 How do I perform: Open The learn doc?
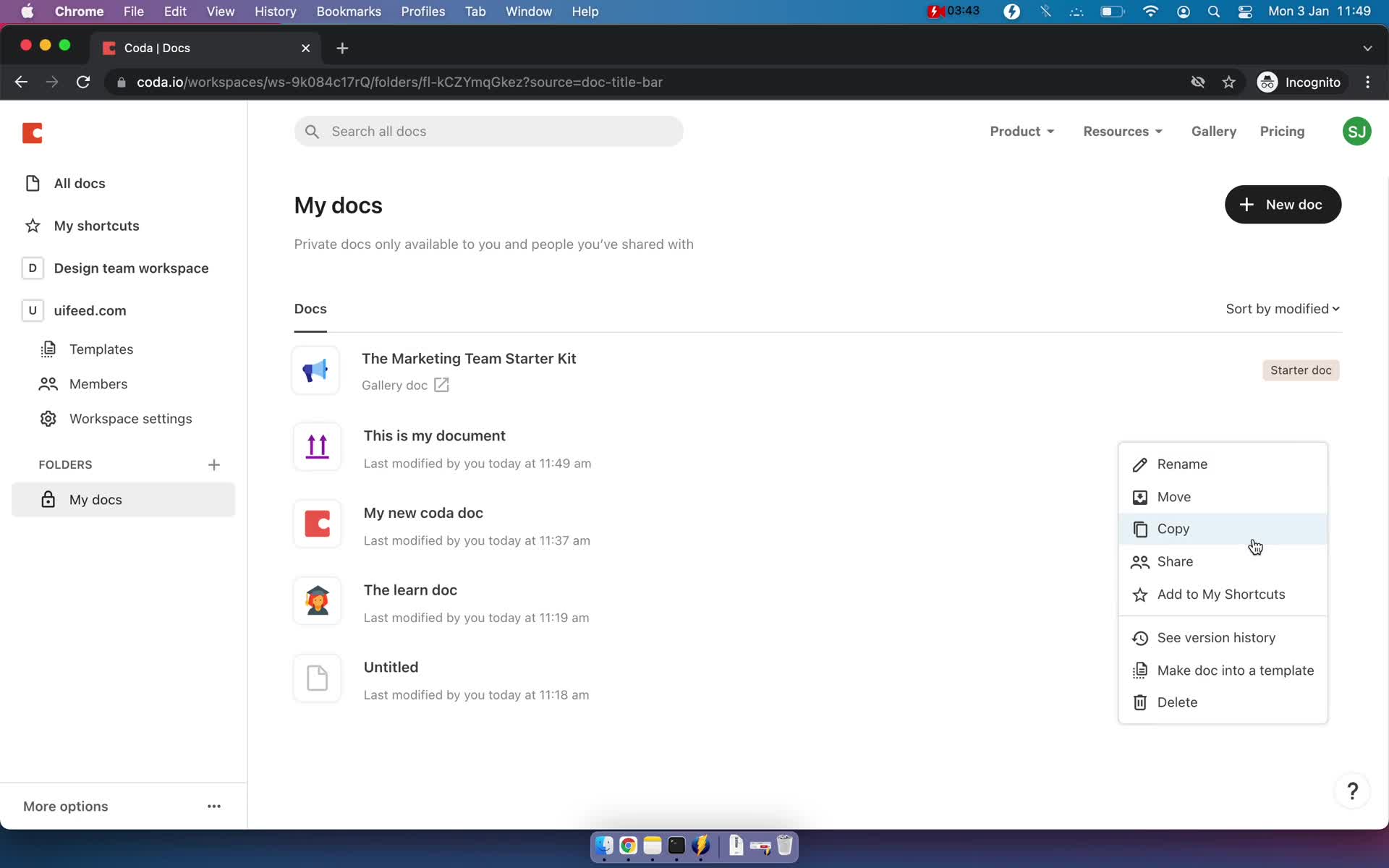coord(410,590)
